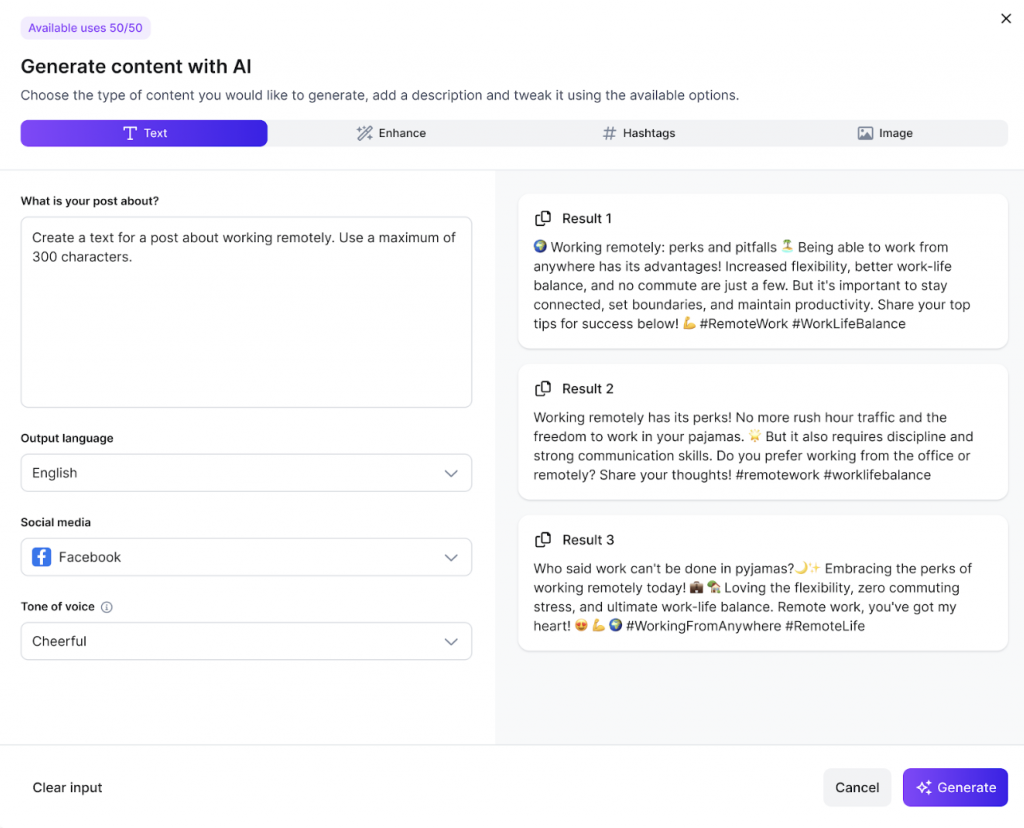This screenshot has width=1024, height=828.
Task: Click Clear input link
Action: coord(68,788)
